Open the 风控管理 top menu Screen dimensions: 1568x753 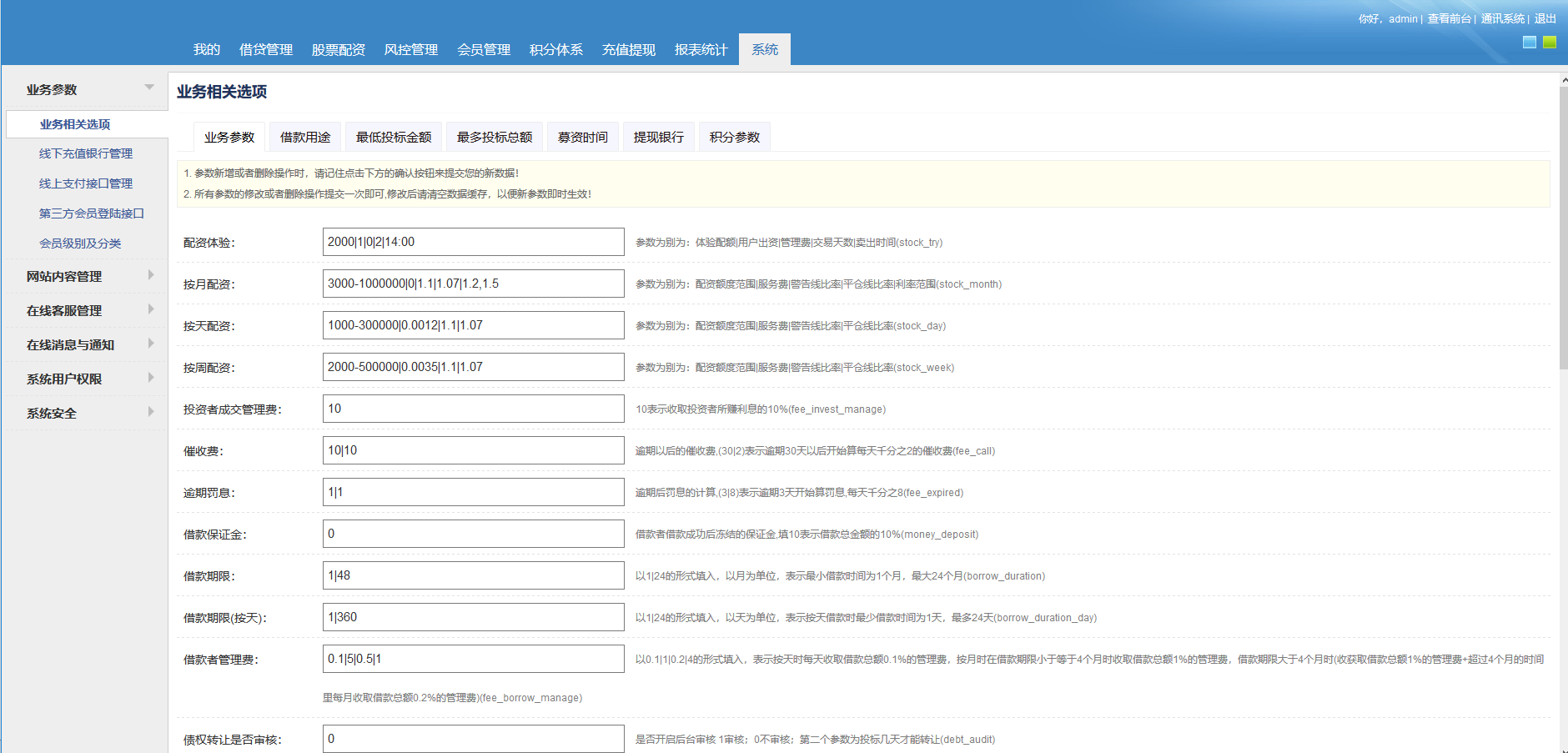coord(410,50)
